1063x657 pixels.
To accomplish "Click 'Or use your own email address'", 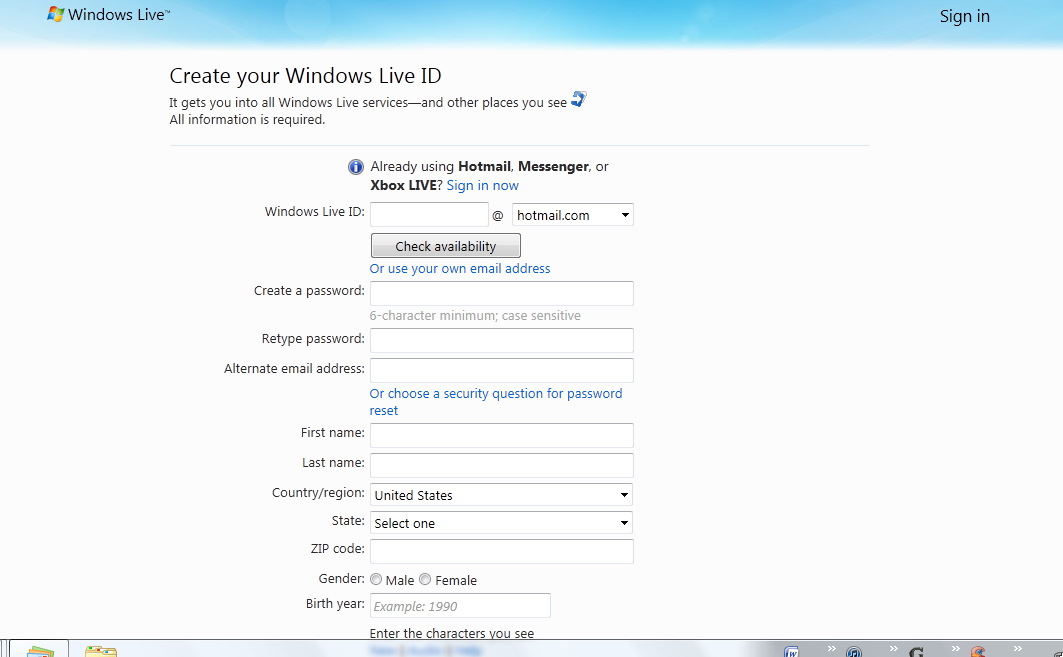I will coord(460,268).
